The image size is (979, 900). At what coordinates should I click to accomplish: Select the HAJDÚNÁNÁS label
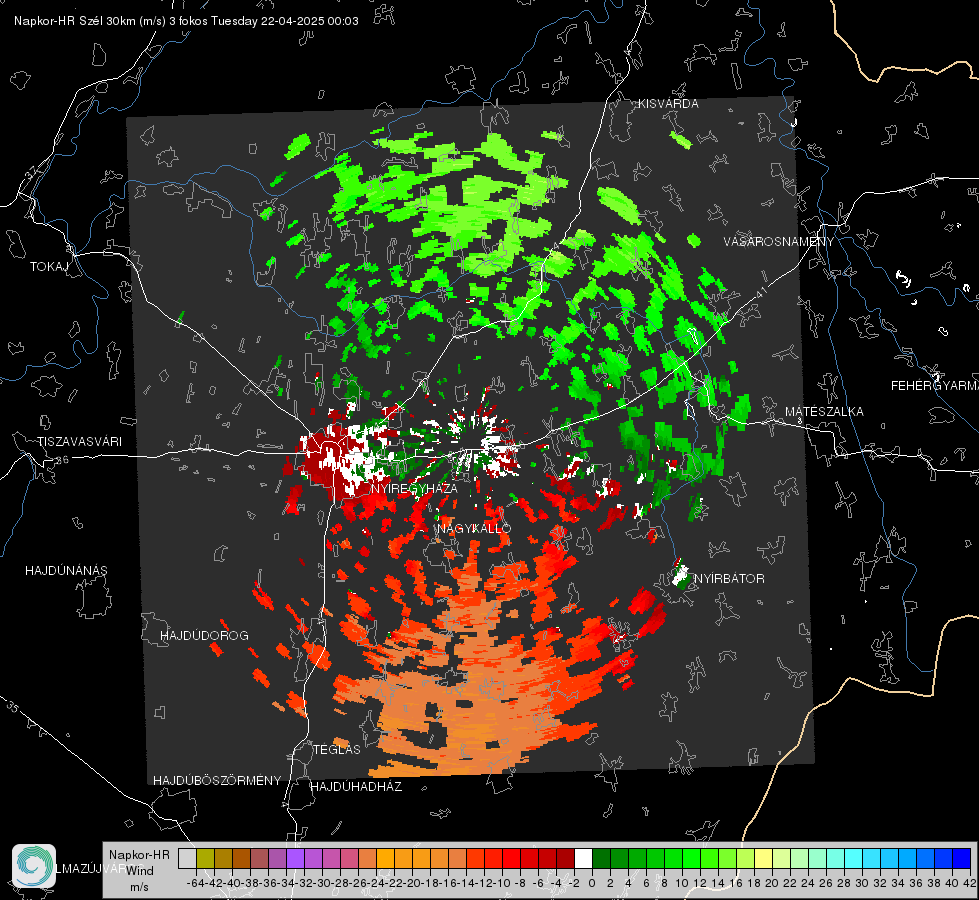pyautogui.click(x=66, y=571)
